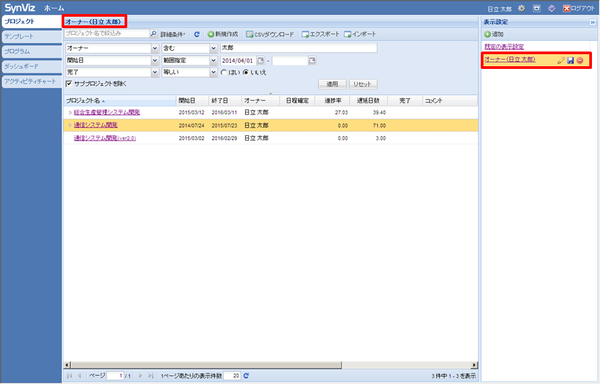Collapse the 表示設定 panel with double-arrow
Image resolution: width=600 pixels, height=384 pixels.
click(593, 22)
